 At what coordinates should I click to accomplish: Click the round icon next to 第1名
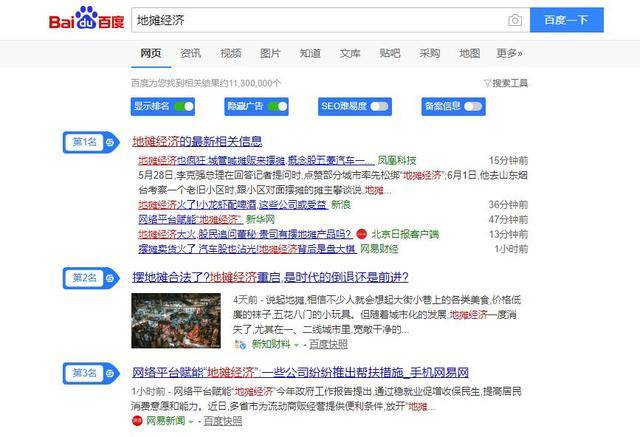110,142
